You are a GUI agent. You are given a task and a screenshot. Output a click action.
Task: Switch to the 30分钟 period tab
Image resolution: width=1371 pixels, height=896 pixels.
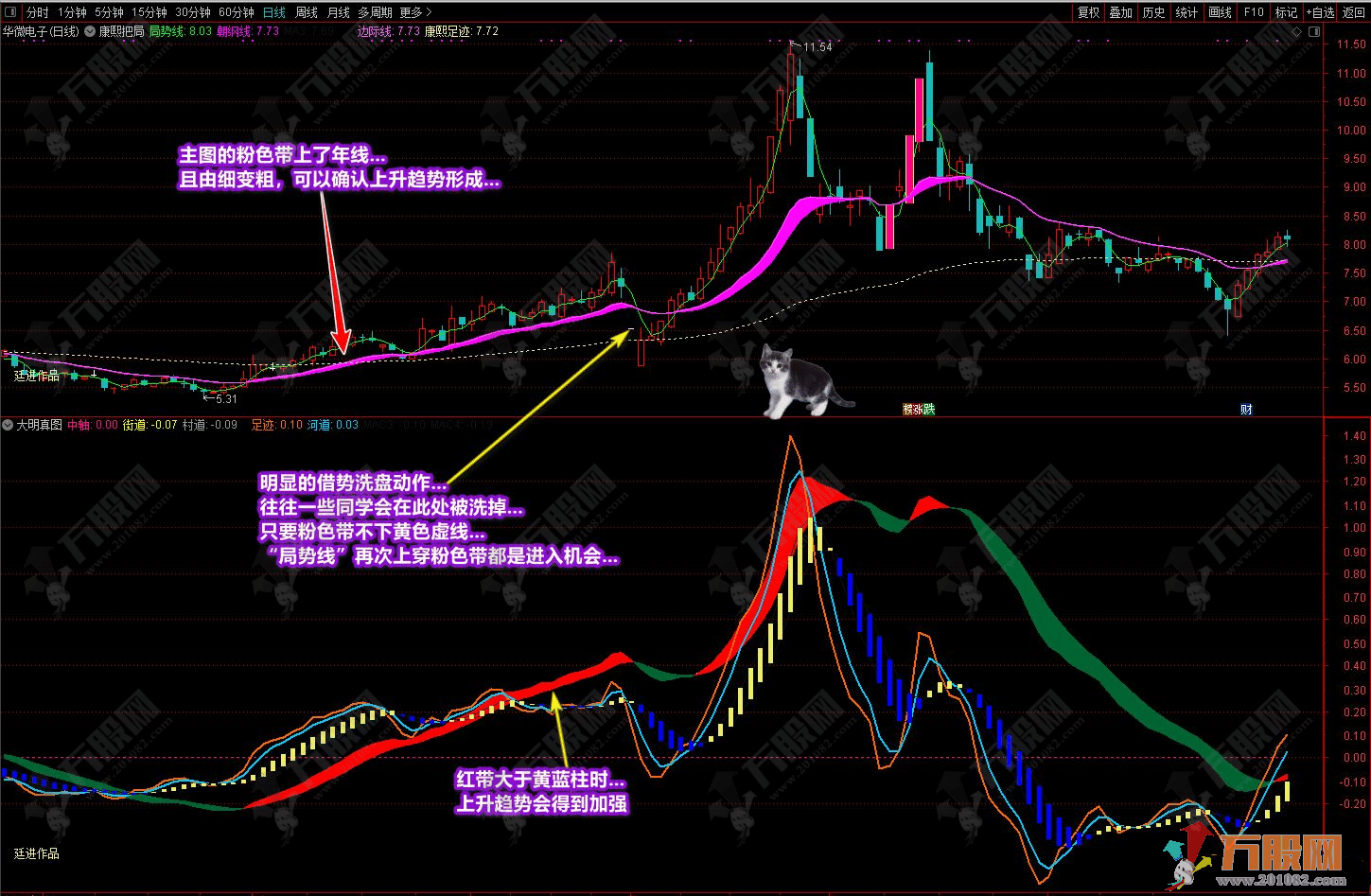pos(192,12)
